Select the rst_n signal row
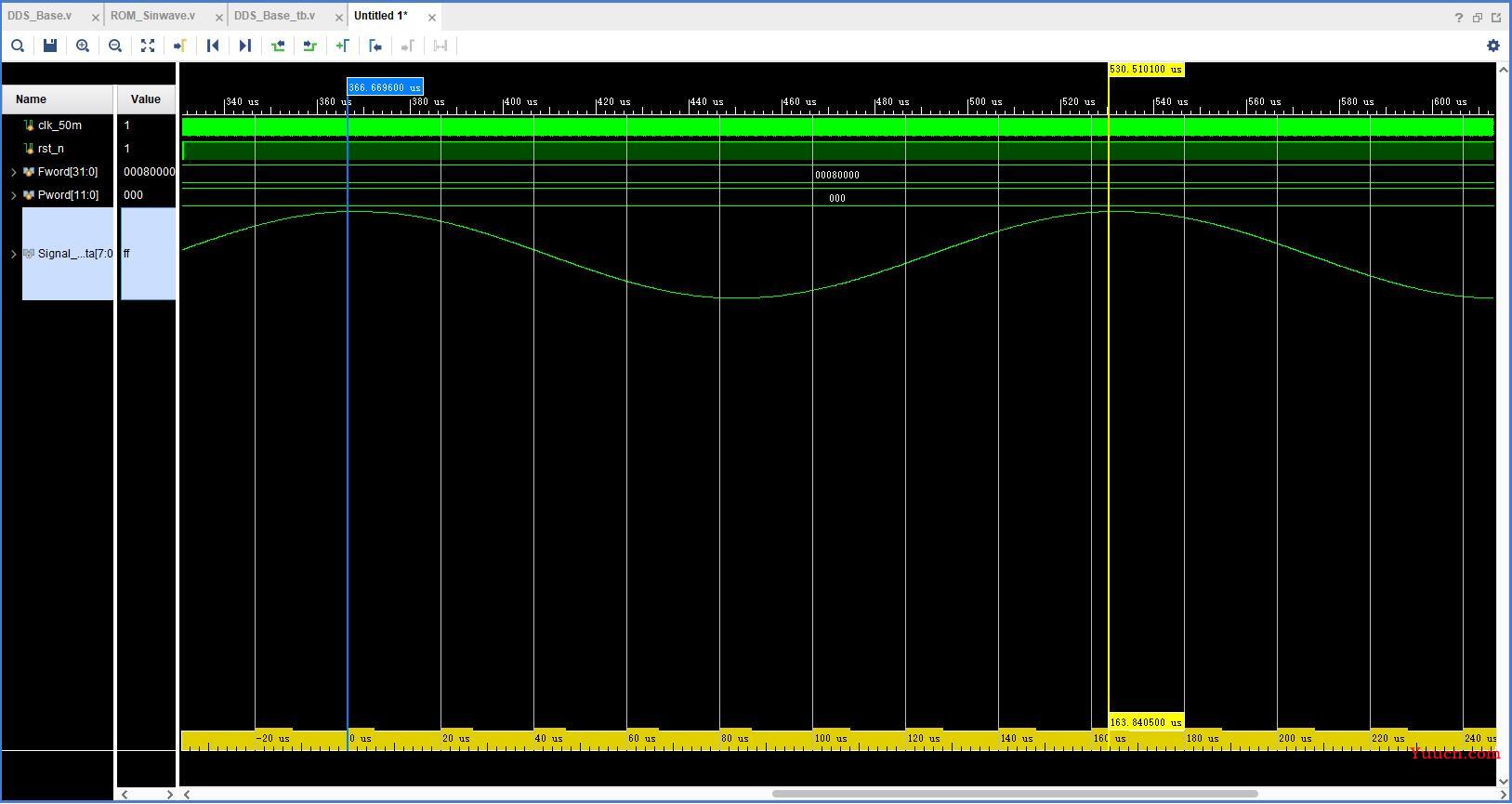Screen dimensions: 1512x804 [x=51, y=149]
